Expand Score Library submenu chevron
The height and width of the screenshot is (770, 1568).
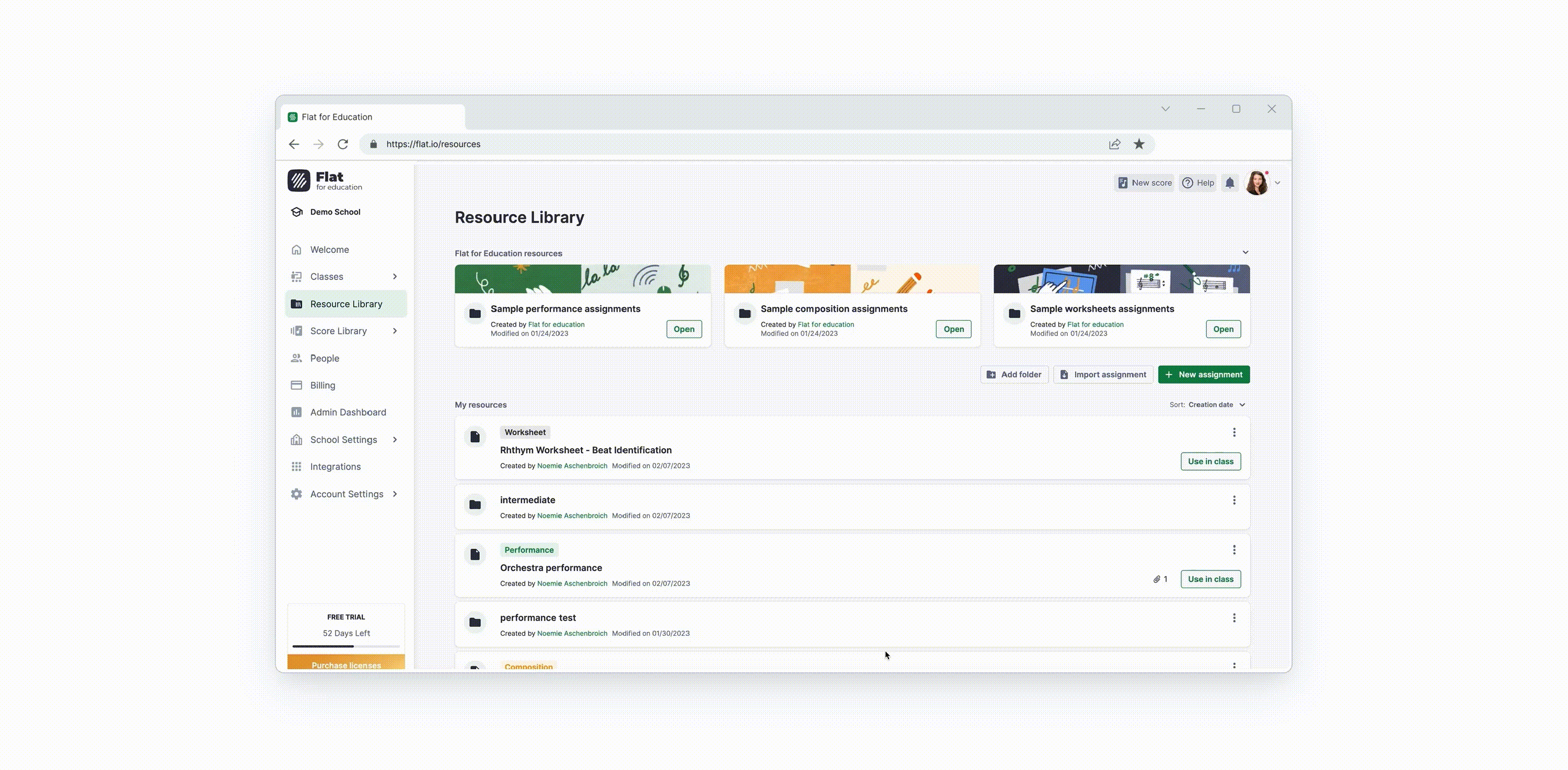click(x=395, y=331)
